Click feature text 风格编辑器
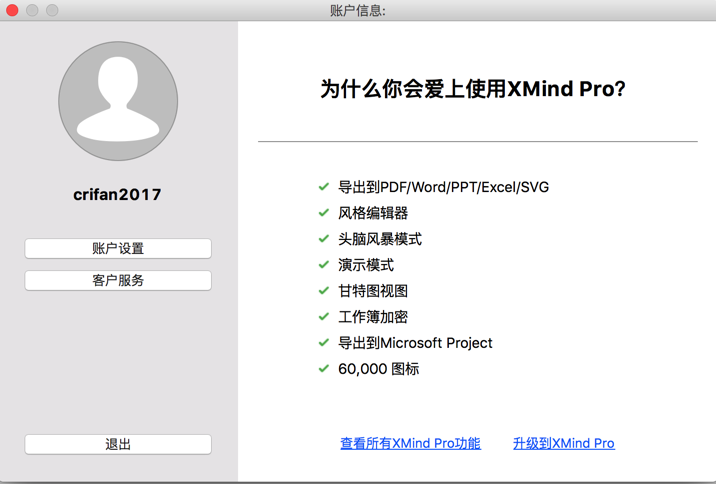The image size is (716, 484). [x=373, y=213]
